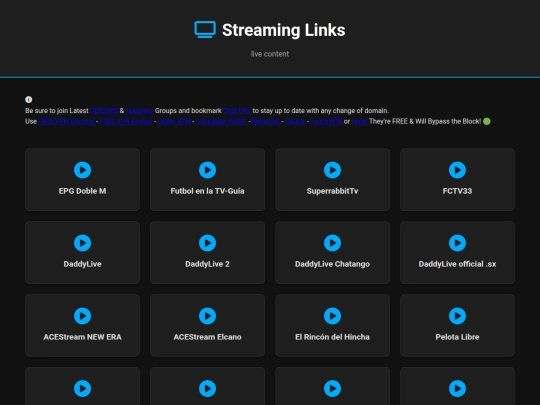The width and height of the screenshot is (540, 405).
Task: Follow the Chat URL link
Action: click(x=237, y=111)
